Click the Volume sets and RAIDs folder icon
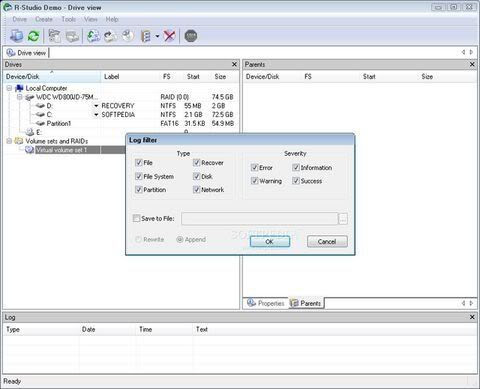 [x=19, y=141]
